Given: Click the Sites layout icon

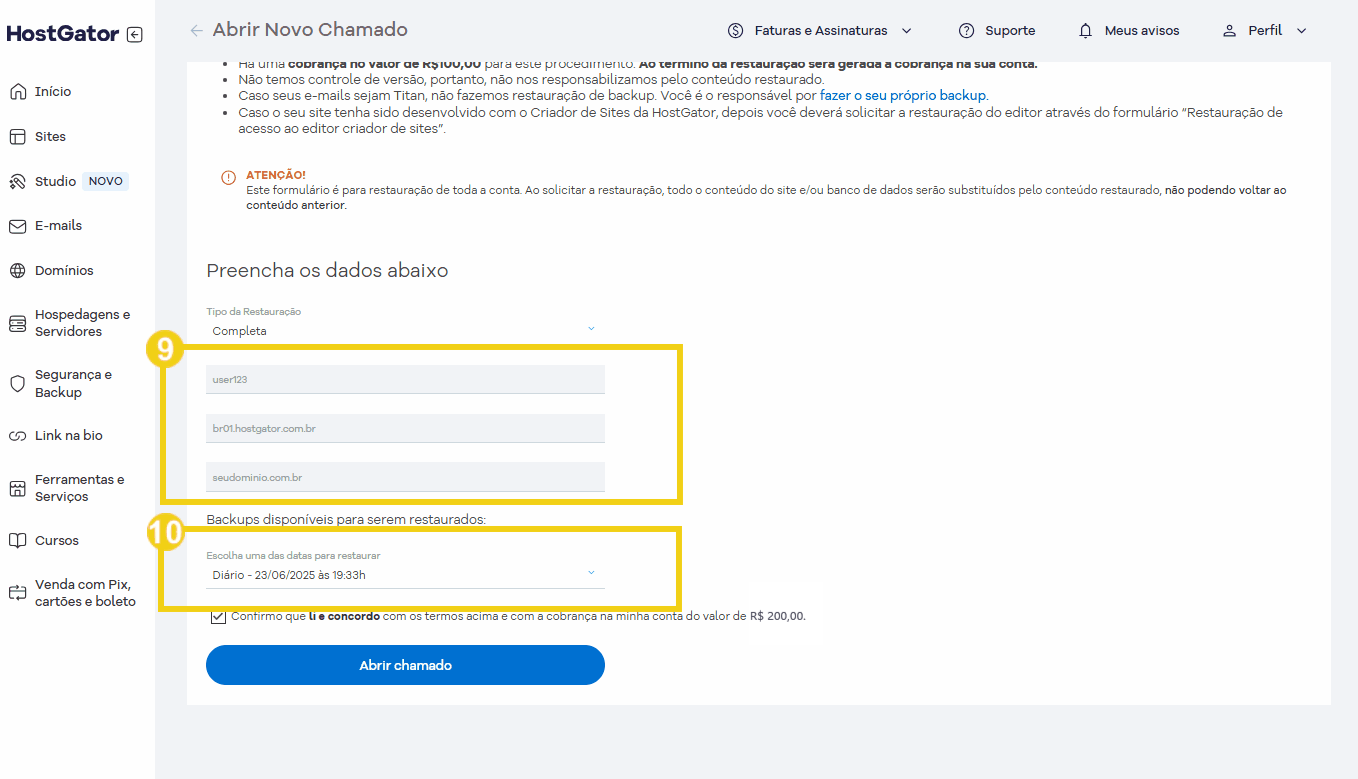Looking at the screenshot, I should coord(17,137).
